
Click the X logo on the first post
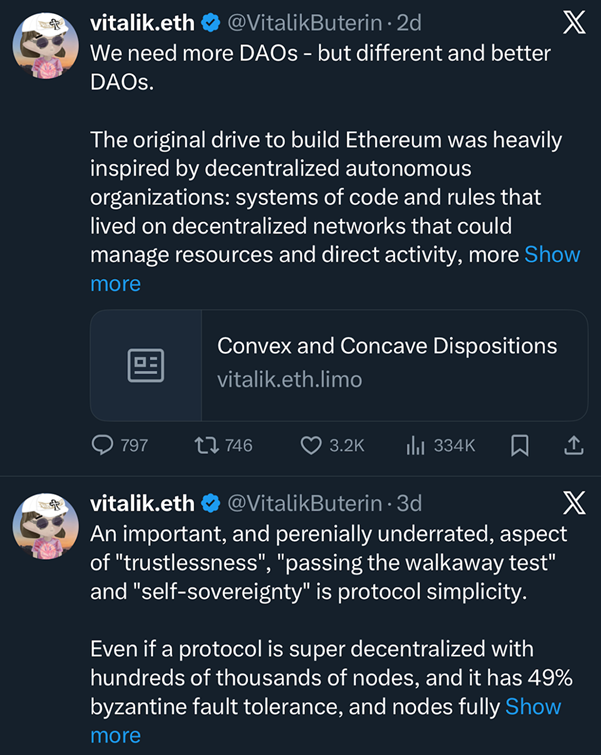pyautogui.click(x=574, y=23)
